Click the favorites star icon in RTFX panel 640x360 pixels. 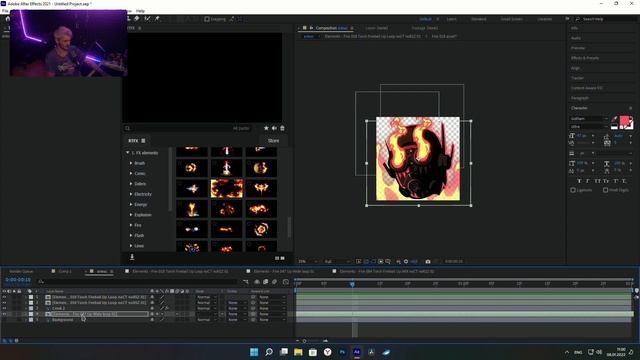(266, 128)
